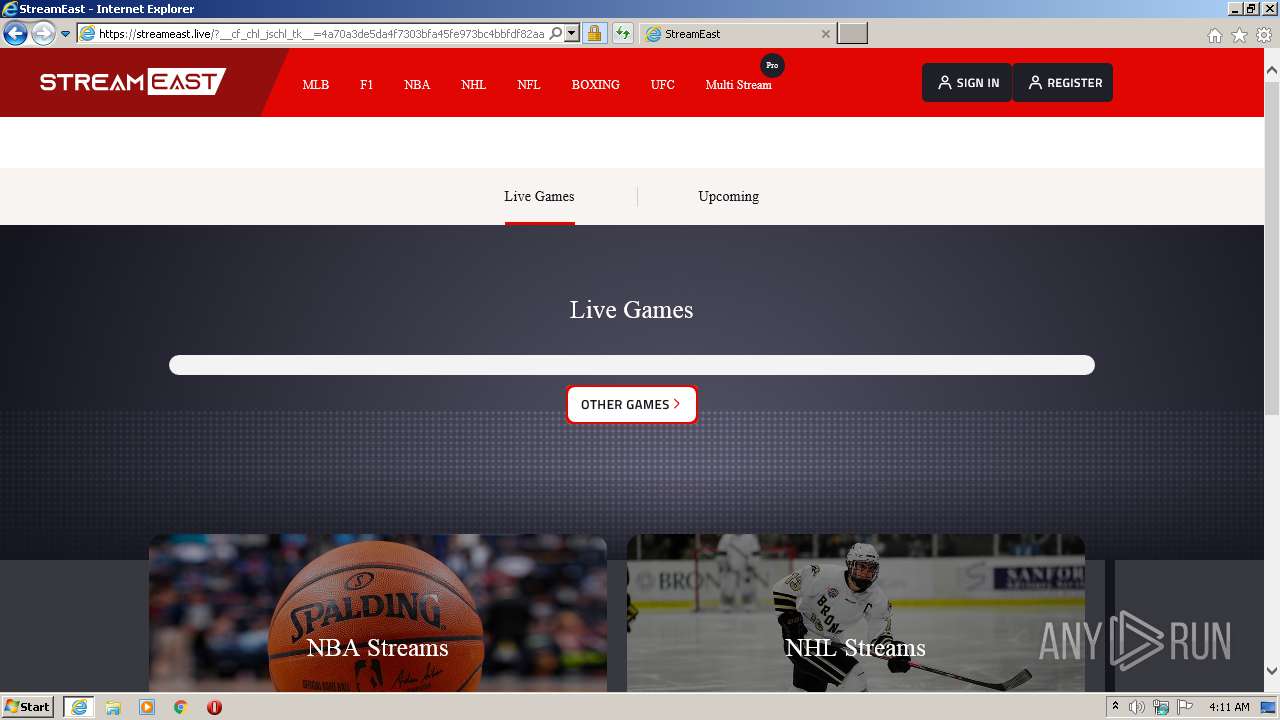Click the SIGN IN button
The height and width of the screenshot is (720, 1280).
967,83
